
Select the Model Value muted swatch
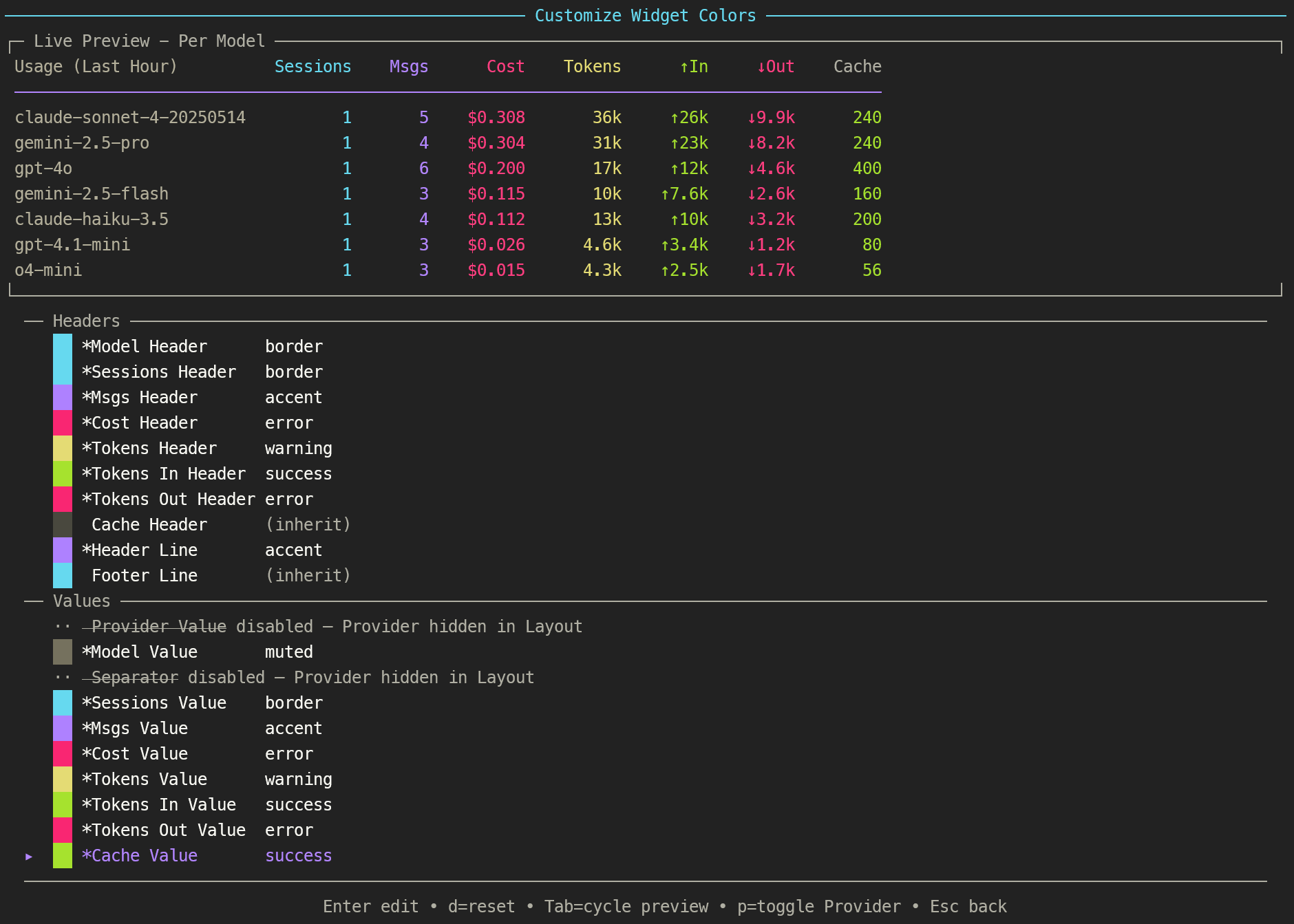[x=63, y=652]
